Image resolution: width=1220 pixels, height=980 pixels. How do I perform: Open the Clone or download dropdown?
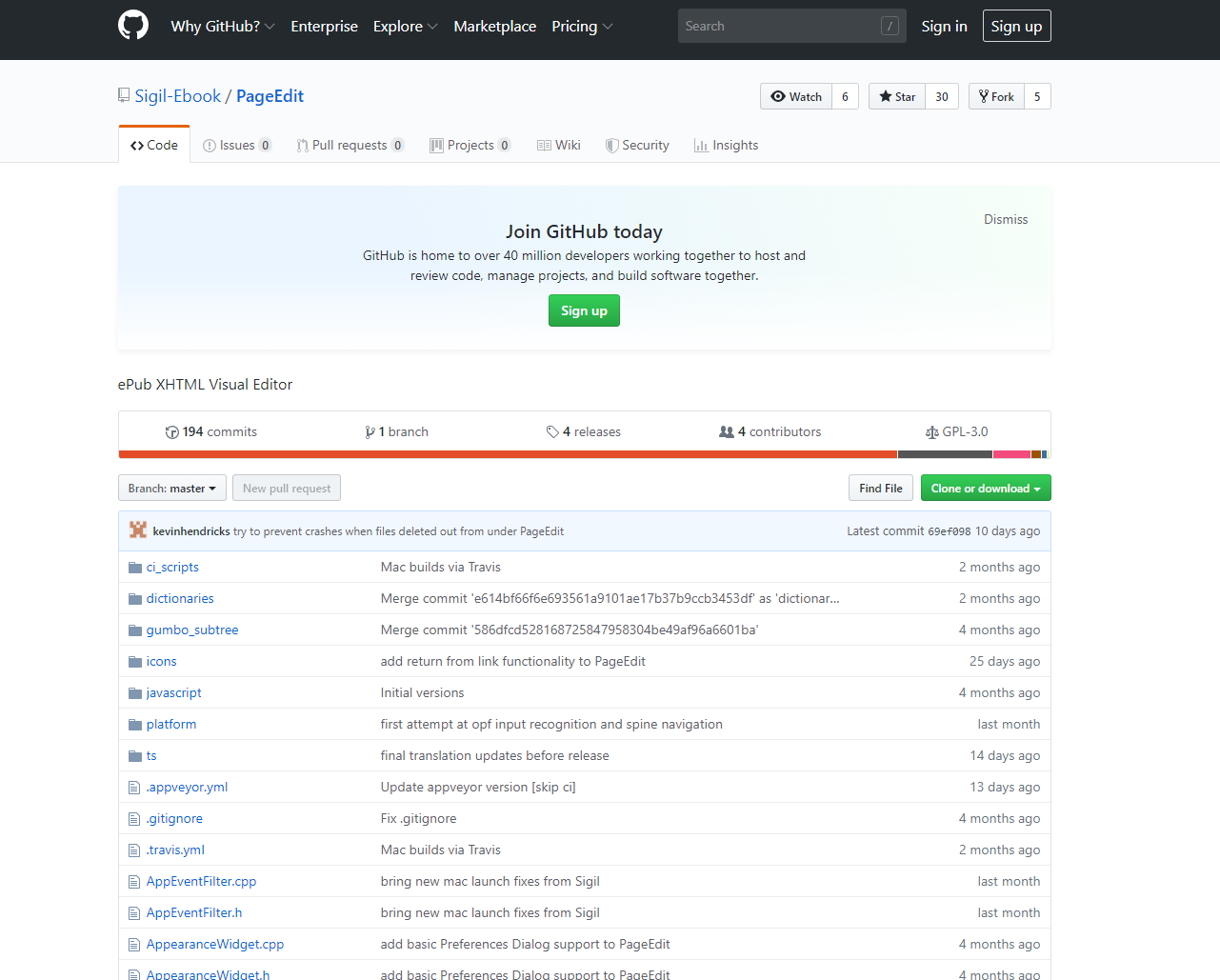pos(986,488)
